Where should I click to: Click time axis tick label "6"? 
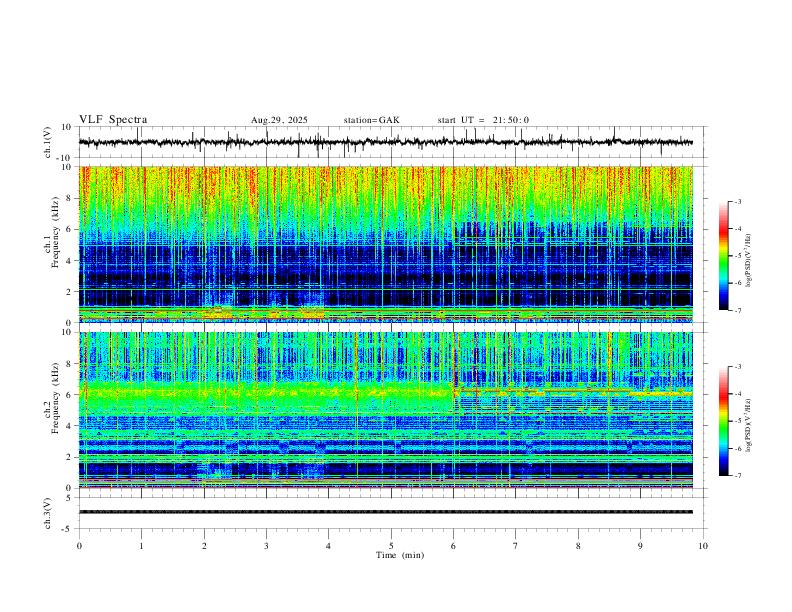(x=454, y=546)
